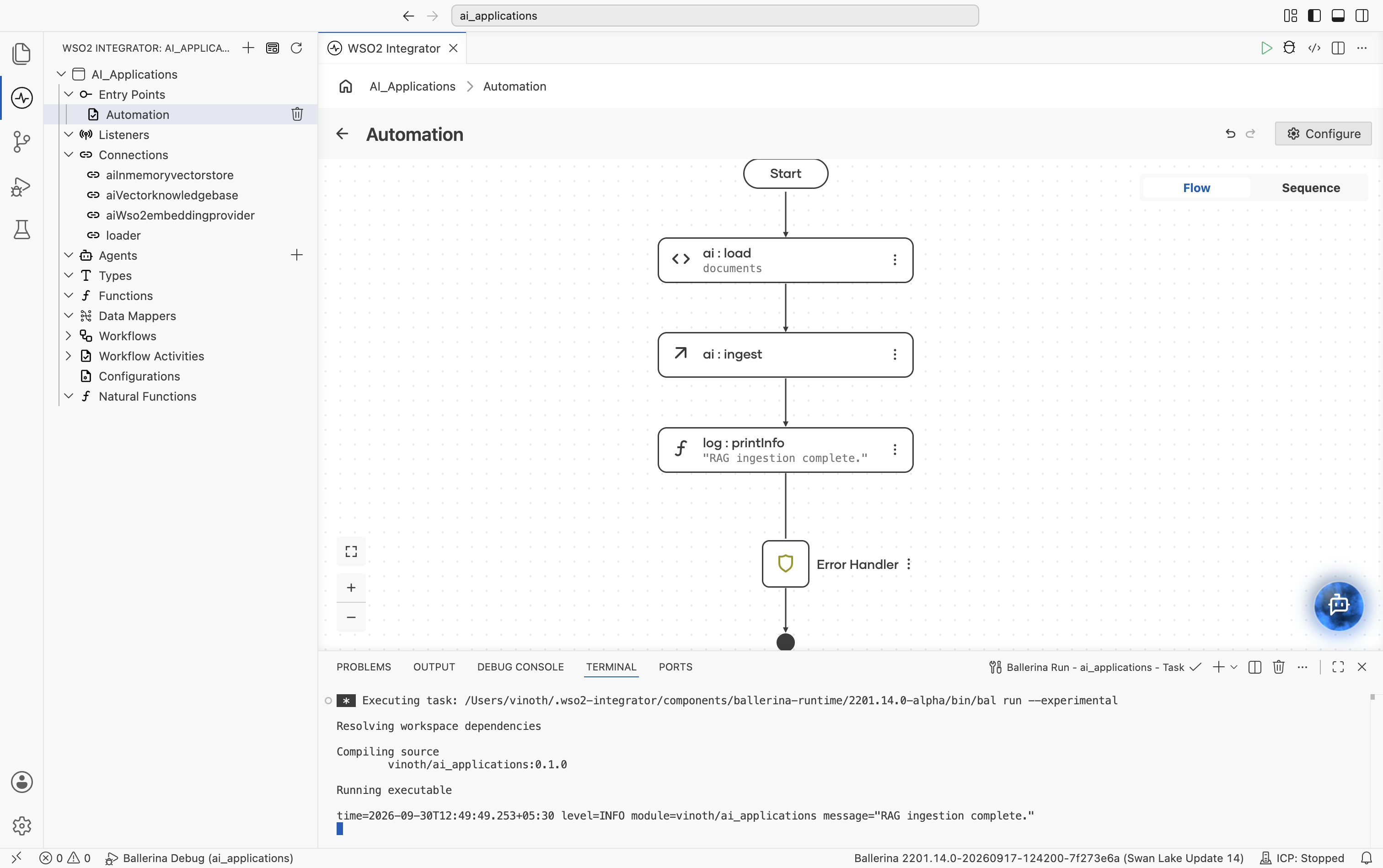Open the Run and Debug view

tap(21, 187)
